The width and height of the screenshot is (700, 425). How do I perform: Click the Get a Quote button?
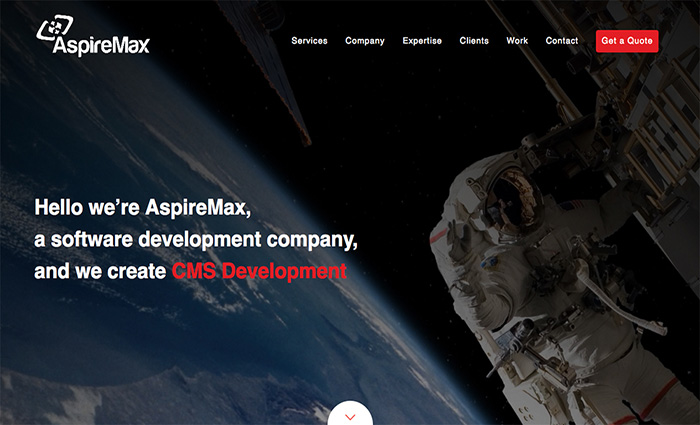tap(627, 41)
